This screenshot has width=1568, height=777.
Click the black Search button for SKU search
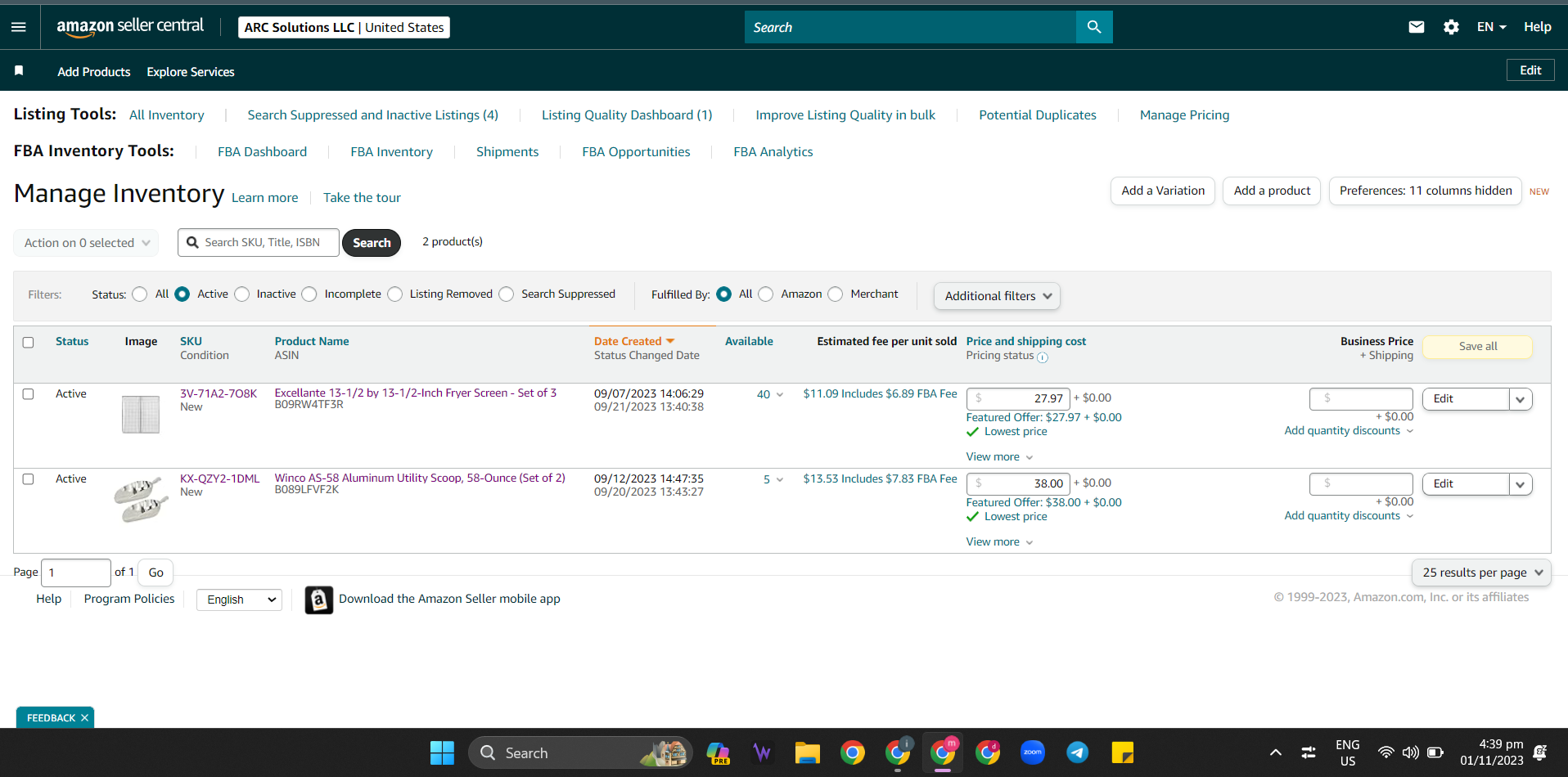(x=372, y=243)
